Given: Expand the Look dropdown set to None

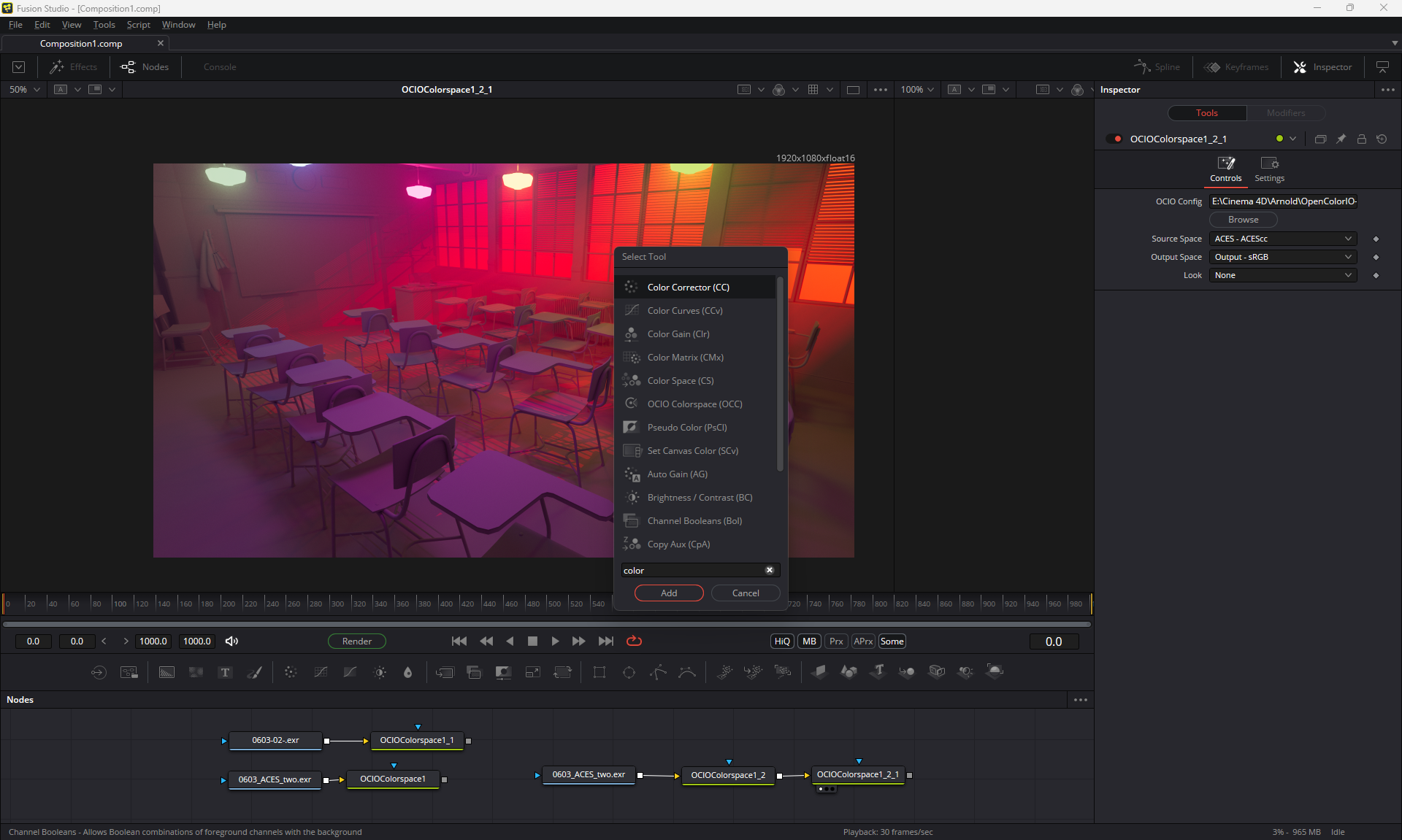Looking at the screenshot, I should (1282, 275).
